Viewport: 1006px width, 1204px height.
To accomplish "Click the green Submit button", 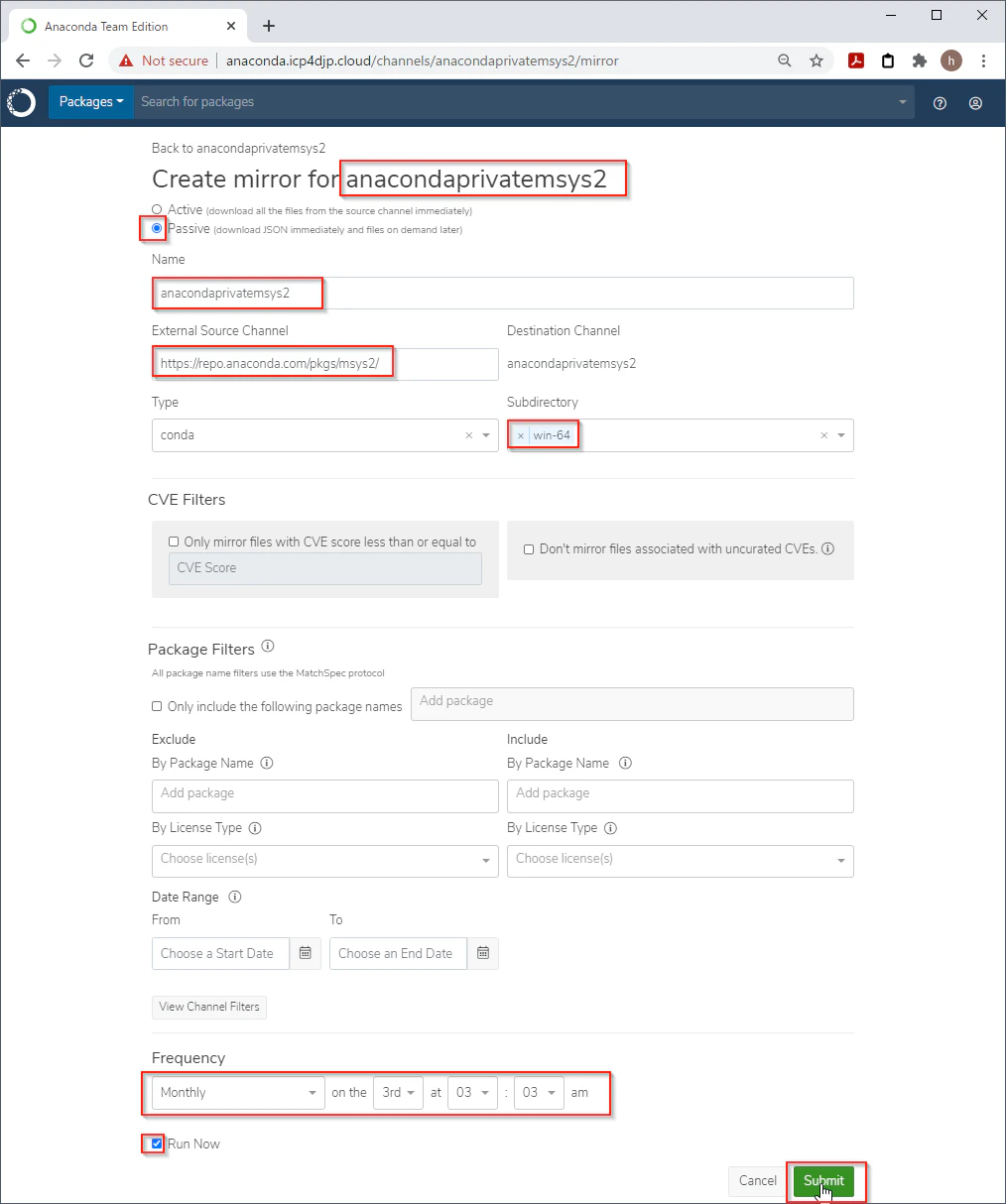I will tap(823, 1180).
